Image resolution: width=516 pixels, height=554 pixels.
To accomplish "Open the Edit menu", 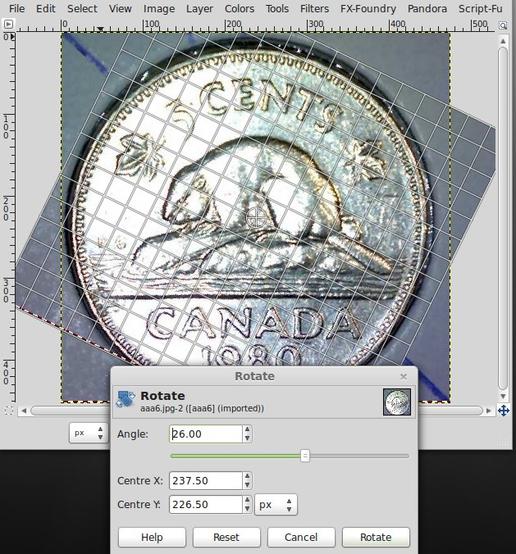I will click(46, 8).
